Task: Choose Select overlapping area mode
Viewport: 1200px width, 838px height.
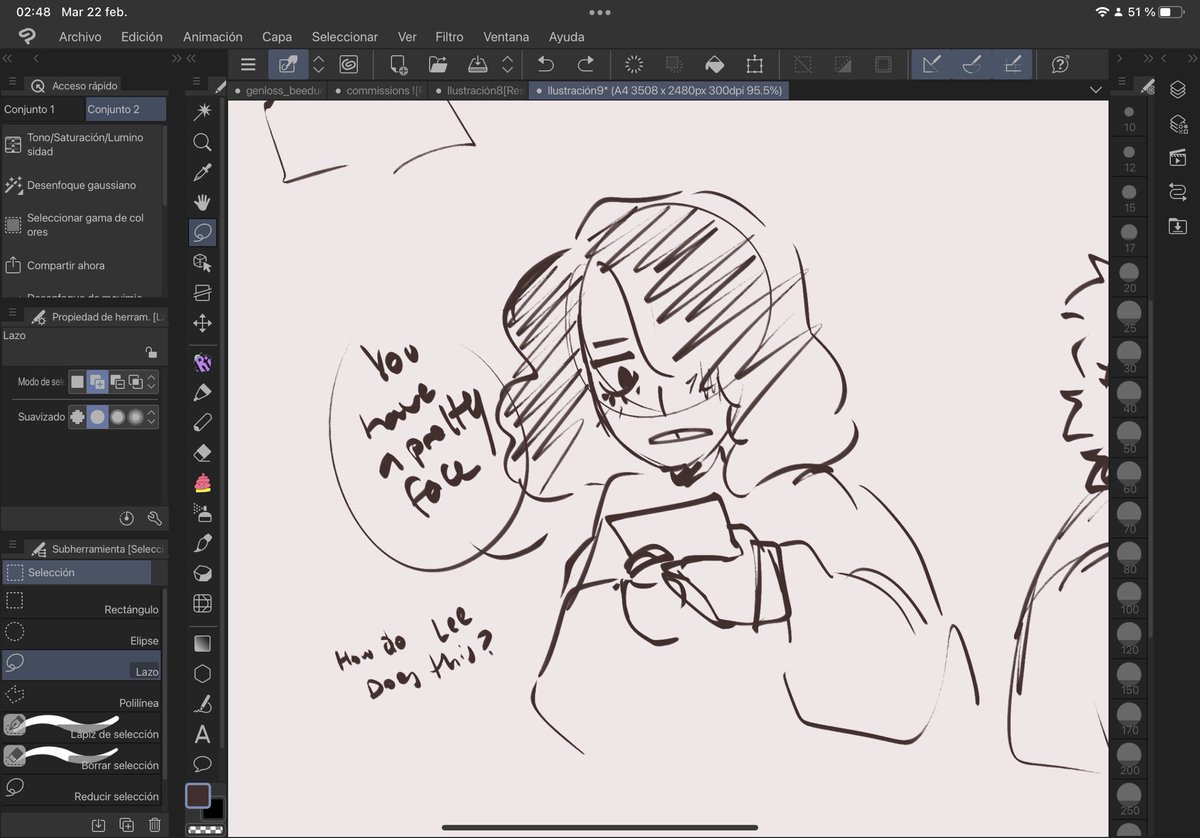Action: [x=134, y=382]
